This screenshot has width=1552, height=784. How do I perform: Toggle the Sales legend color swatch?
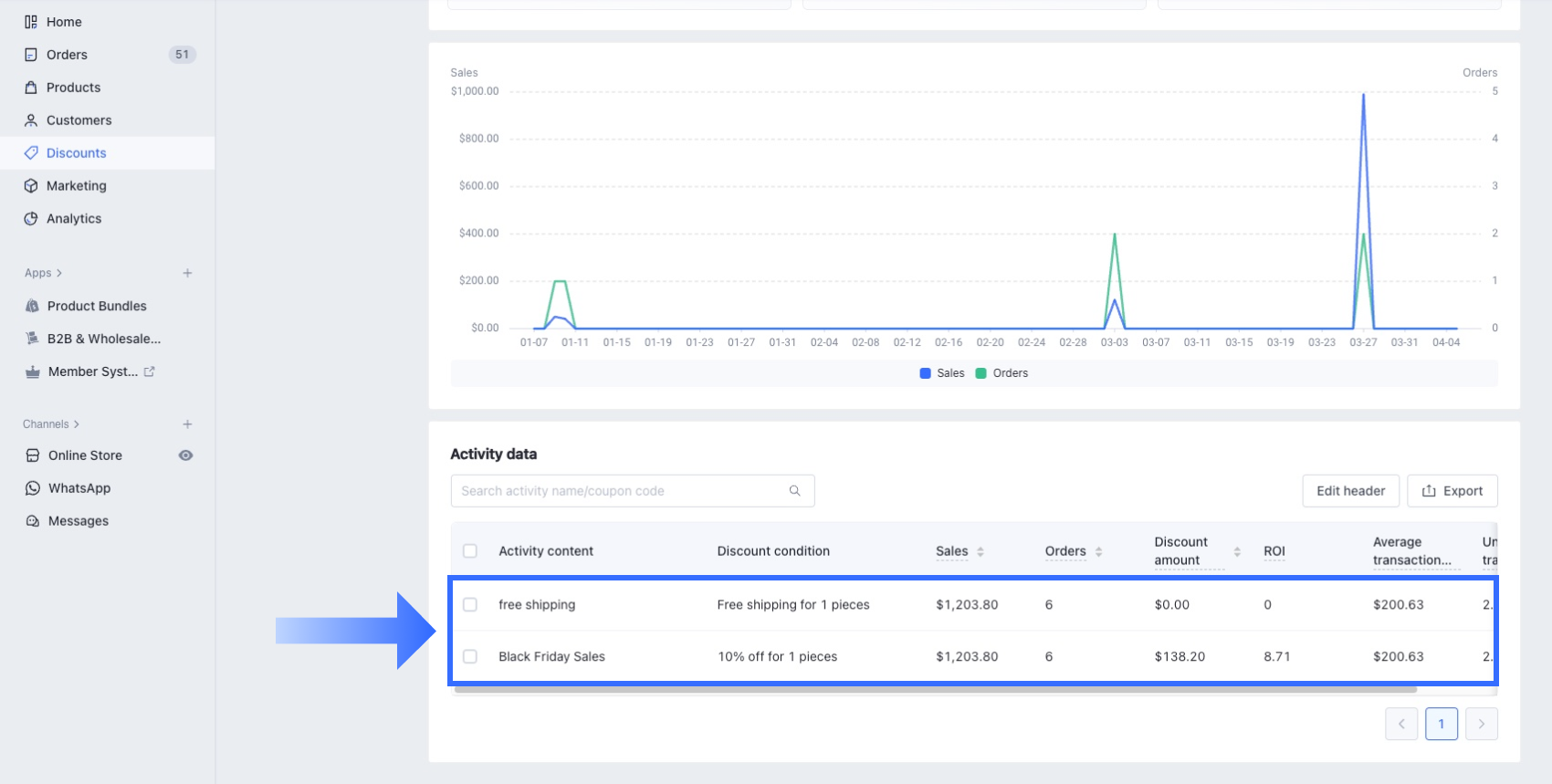[925, 373]
